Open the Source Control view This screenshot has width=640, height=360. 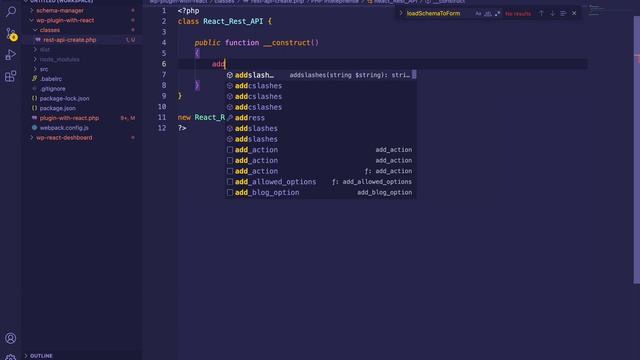(11, 33)
